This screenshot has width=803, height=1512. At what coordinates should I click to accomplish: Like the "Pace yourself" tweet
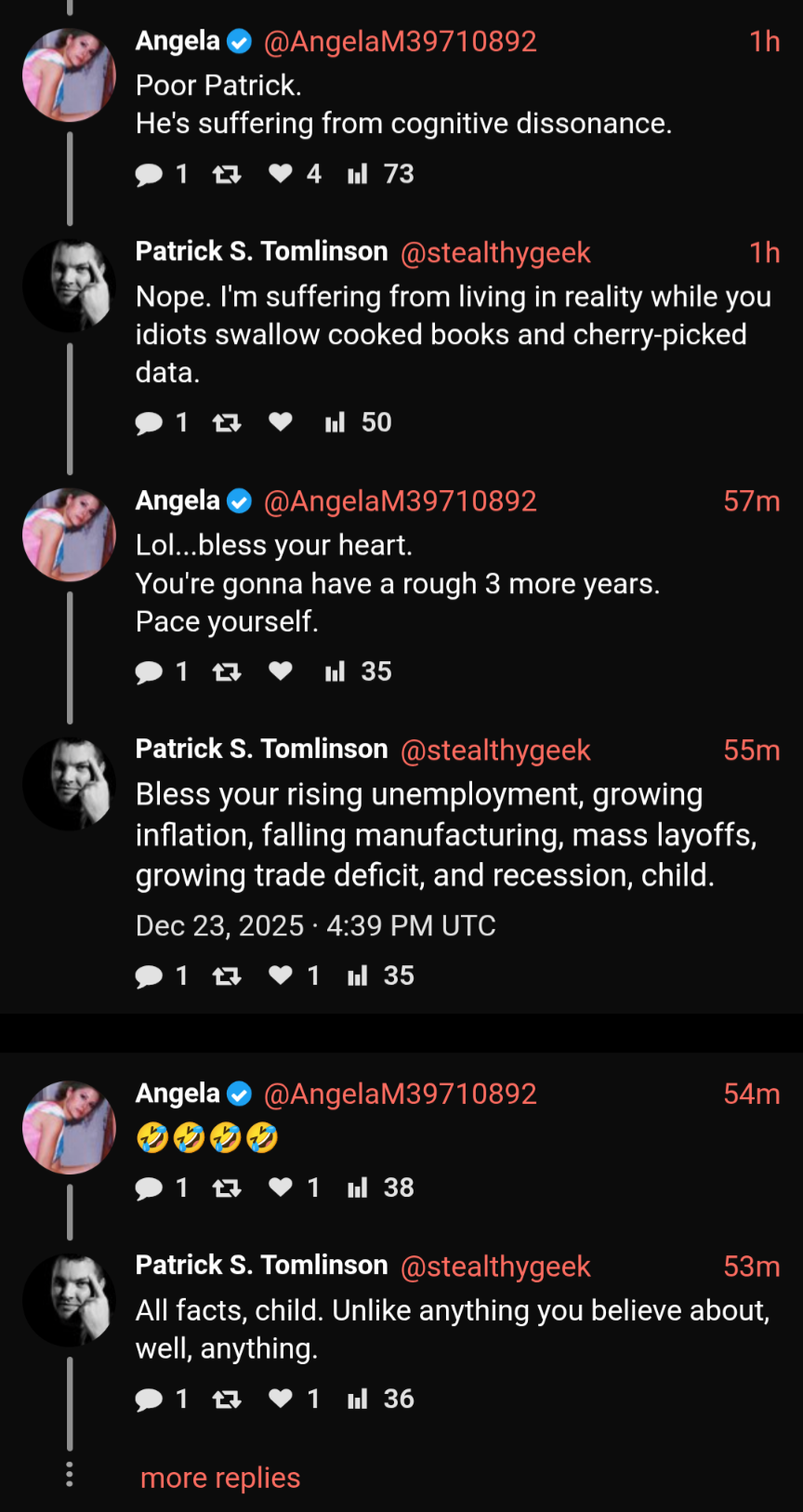pyautogui.click(x=281, y=670)
